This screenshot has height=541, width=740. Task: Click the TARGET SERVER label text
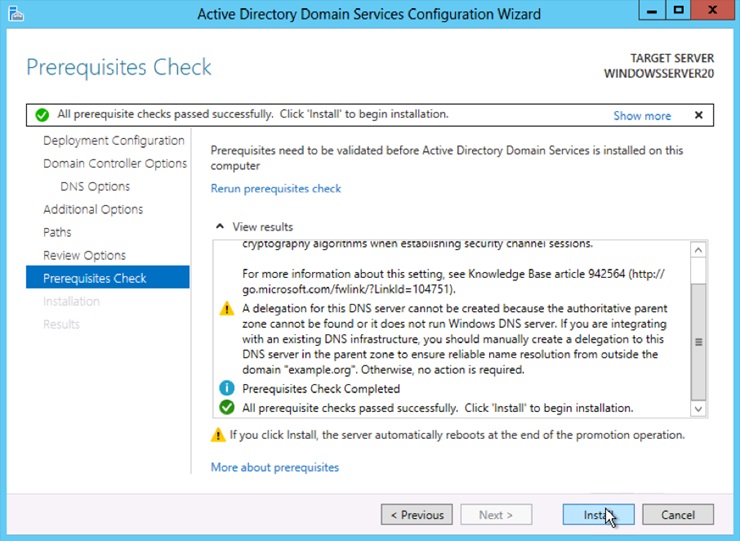(x=672, y=58)
